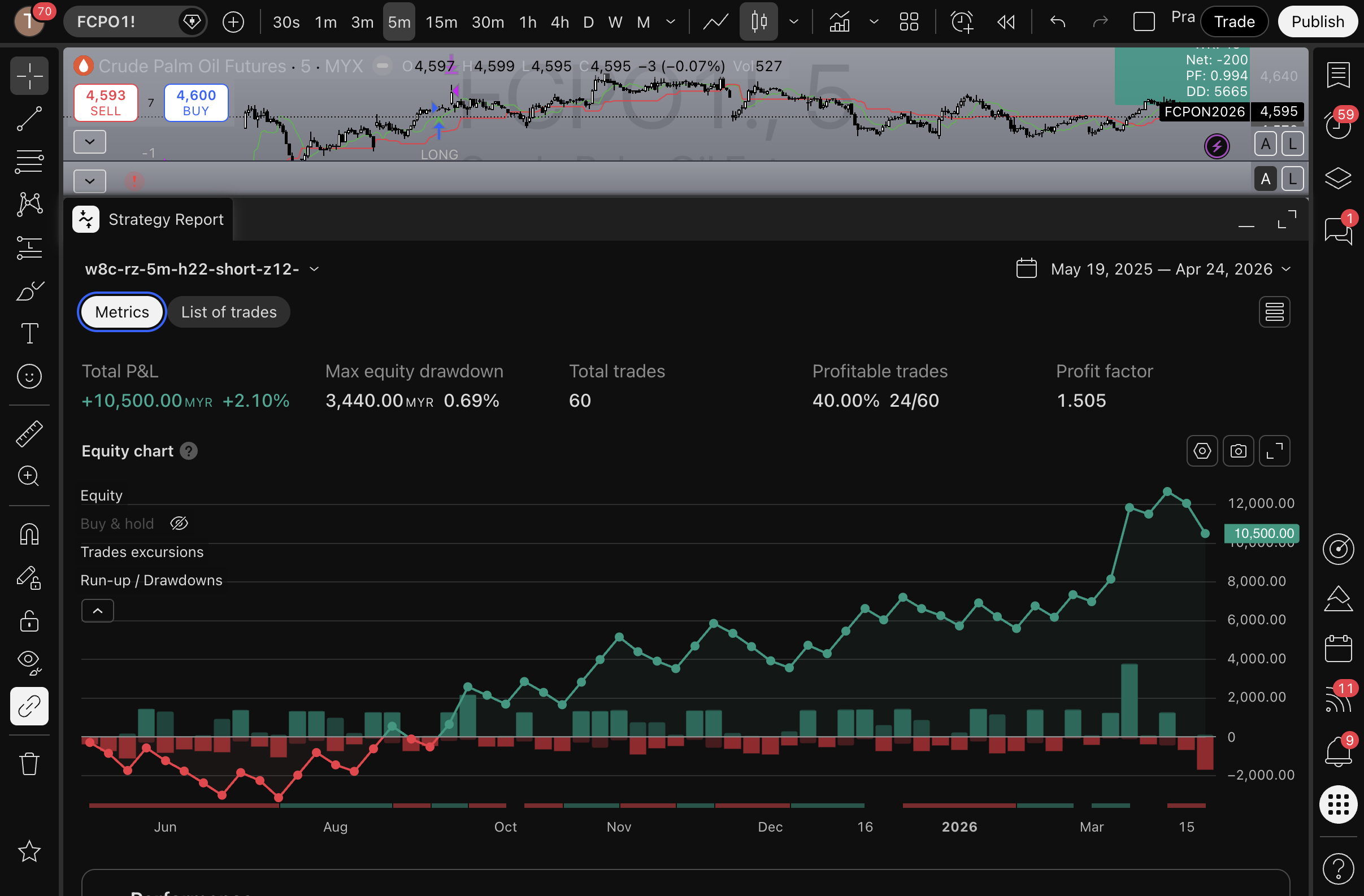Expand the strategy name dropdown
The image size is (1364, 896).
(x=314, y=269)
